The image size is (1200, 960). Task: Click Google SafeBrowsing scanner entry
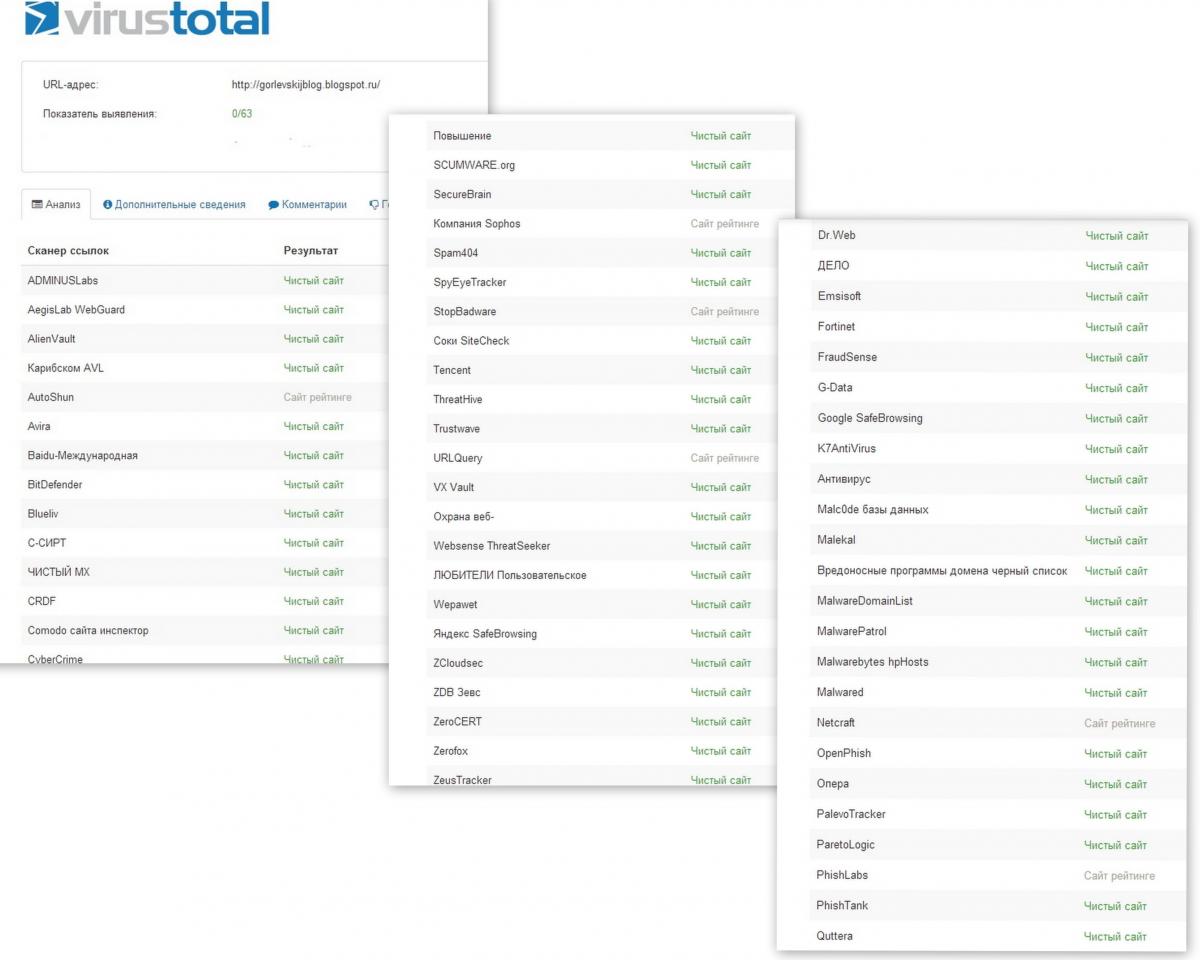coord(870,418)
